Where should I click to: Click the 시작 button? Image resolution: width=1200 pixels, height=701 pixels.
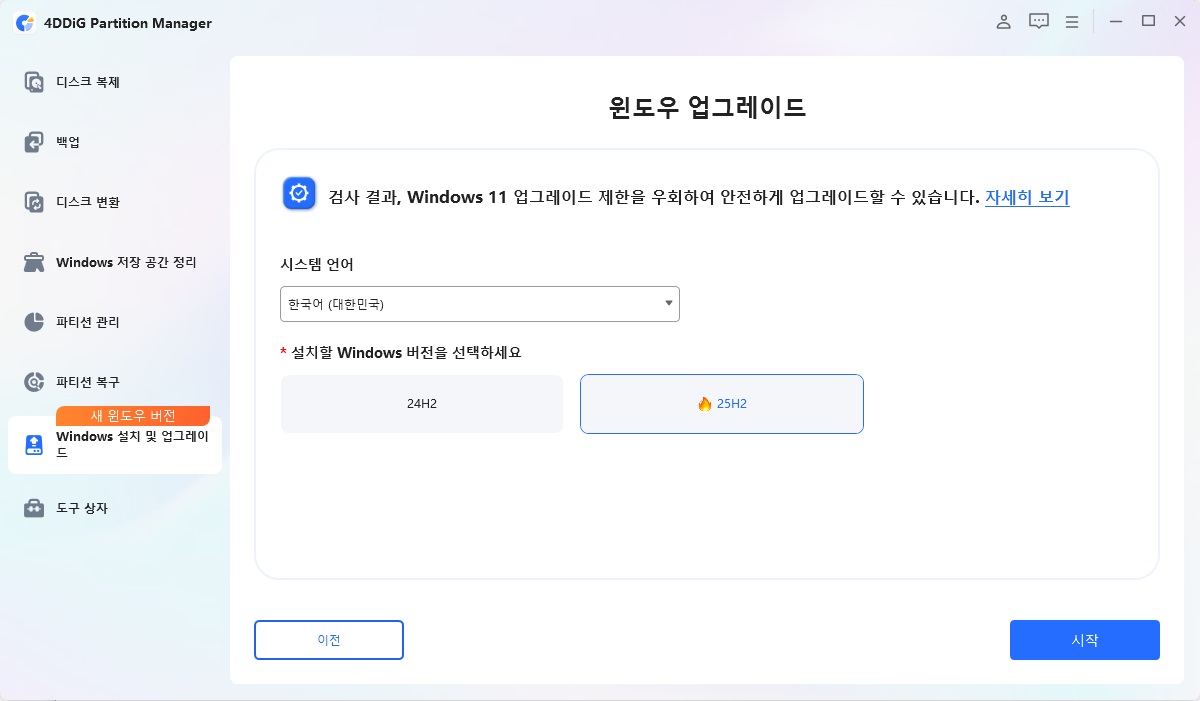tap(1085, 640)
